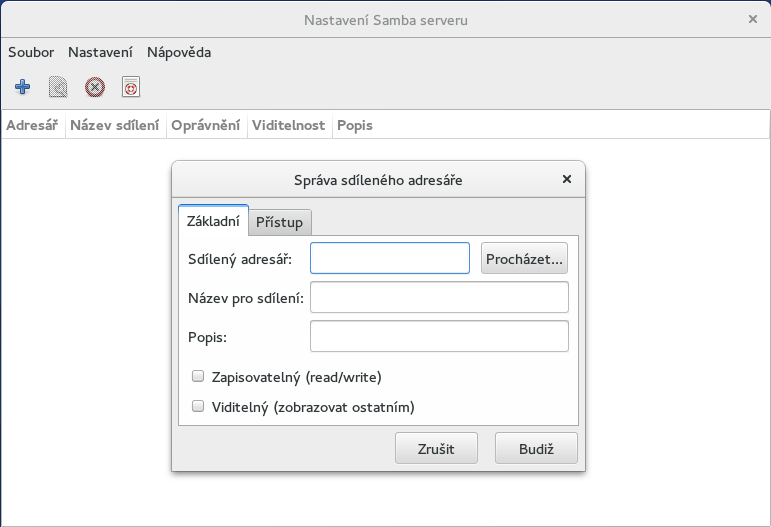Focus the Sdílený adresář text field
771x527 pixels.
390,258
